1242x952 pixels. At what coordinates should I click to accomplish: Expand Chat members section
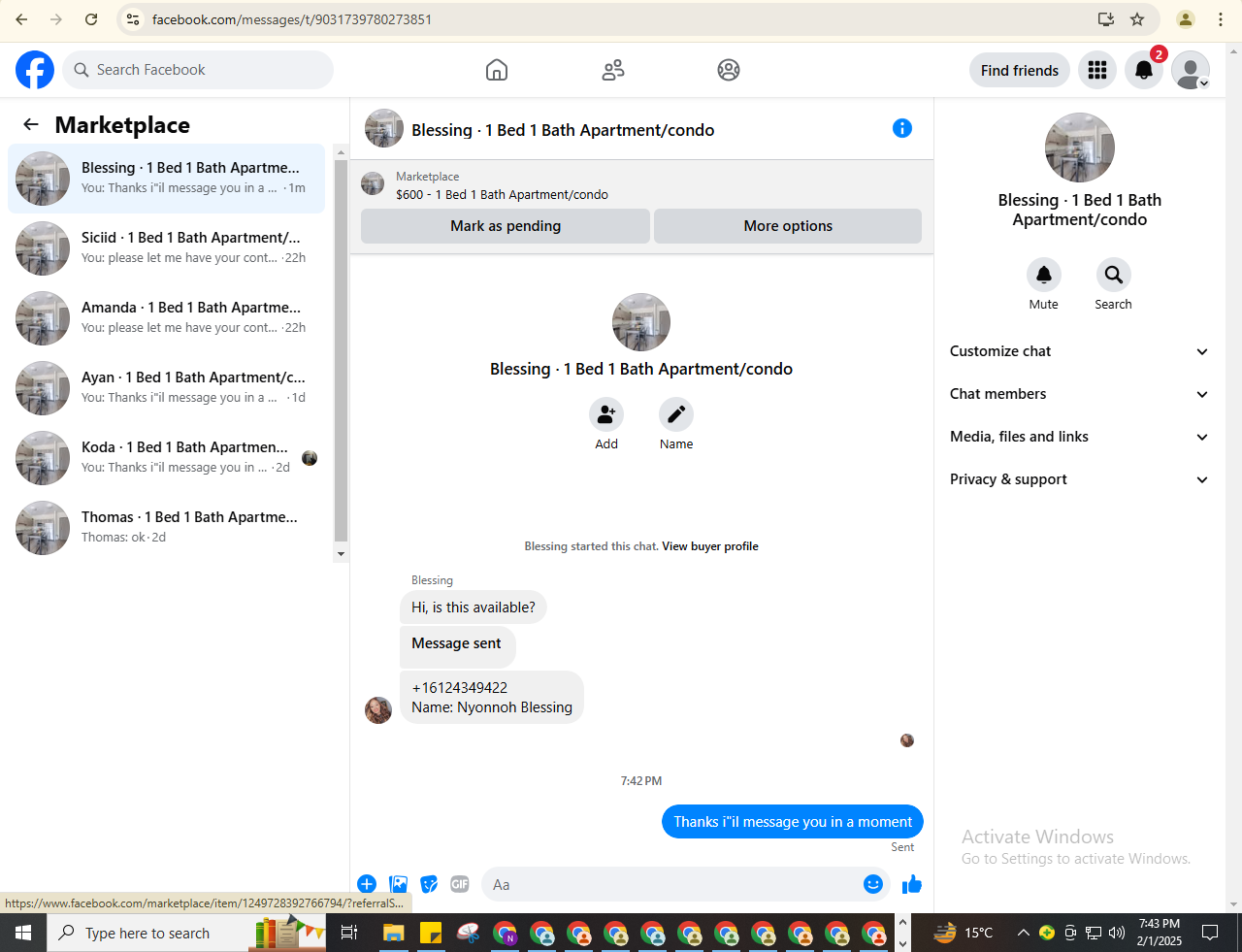(1079, 394)
